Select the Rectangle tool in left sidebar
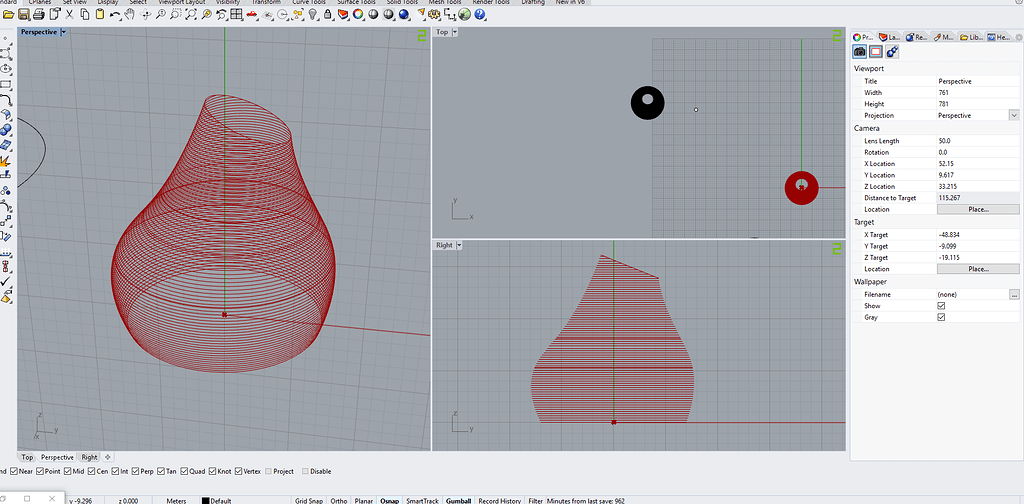The height and width of the screenshot is (504, 1024). [7, 84]
